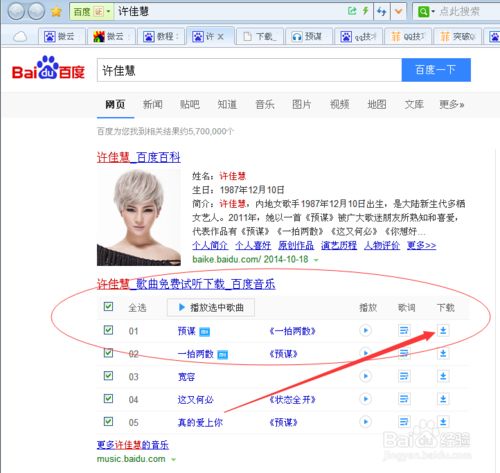Open the 更多>> link in Baike result
This screenshot has width=500, height=473.
[421, 246]
